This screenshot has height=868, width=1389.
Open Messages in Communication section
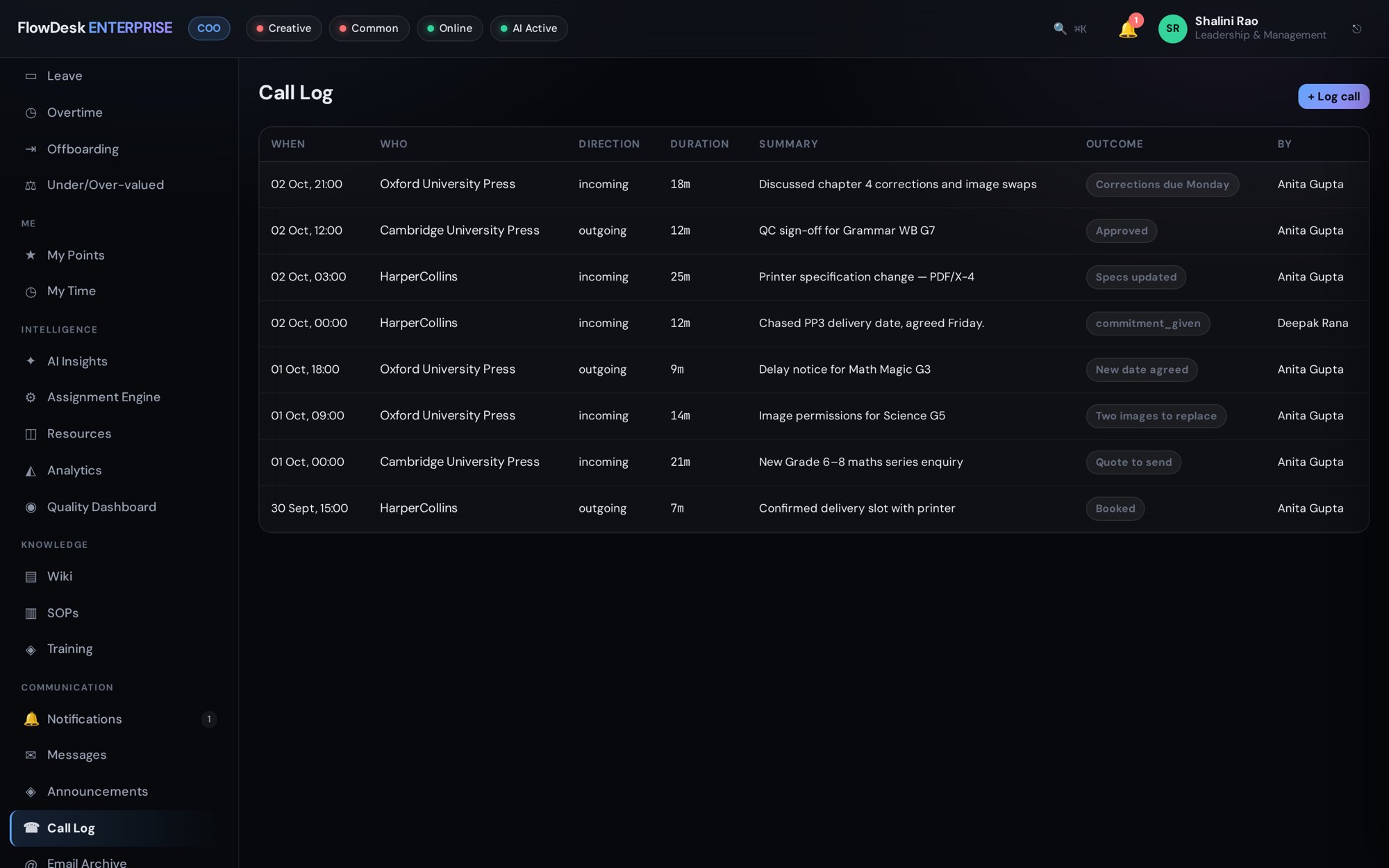coord(119,755)
